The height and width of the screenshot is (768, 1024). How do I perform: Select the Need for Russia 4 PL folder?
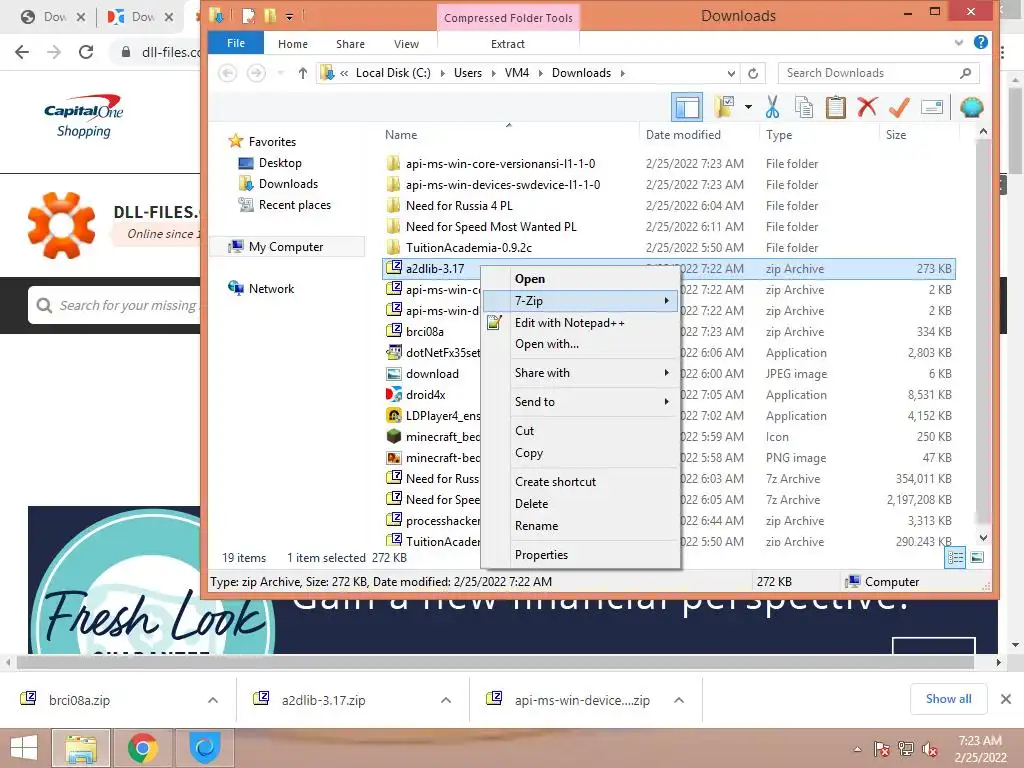click(458, 206)
